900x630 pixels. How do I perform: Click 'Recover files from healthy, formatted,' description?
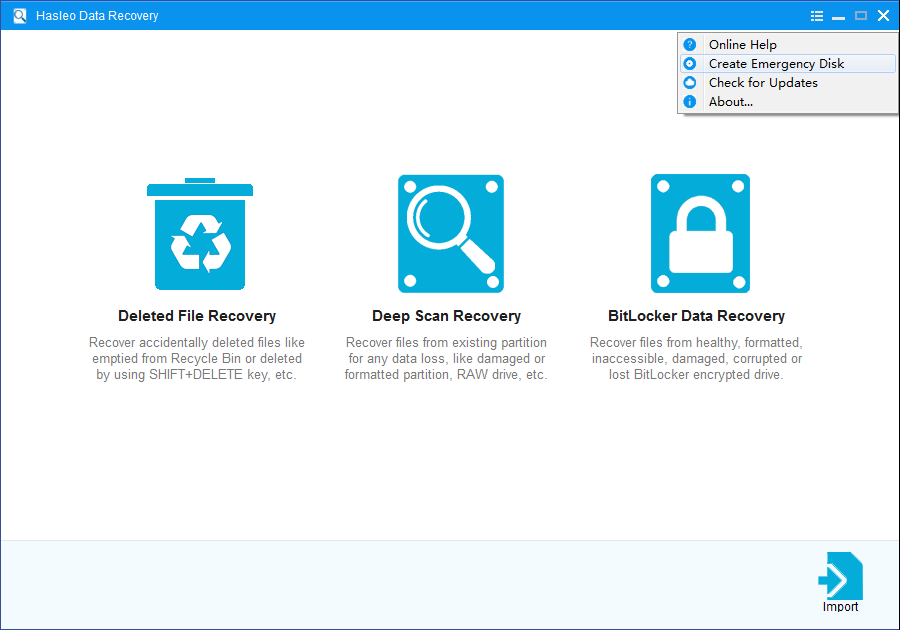[696, 343]
